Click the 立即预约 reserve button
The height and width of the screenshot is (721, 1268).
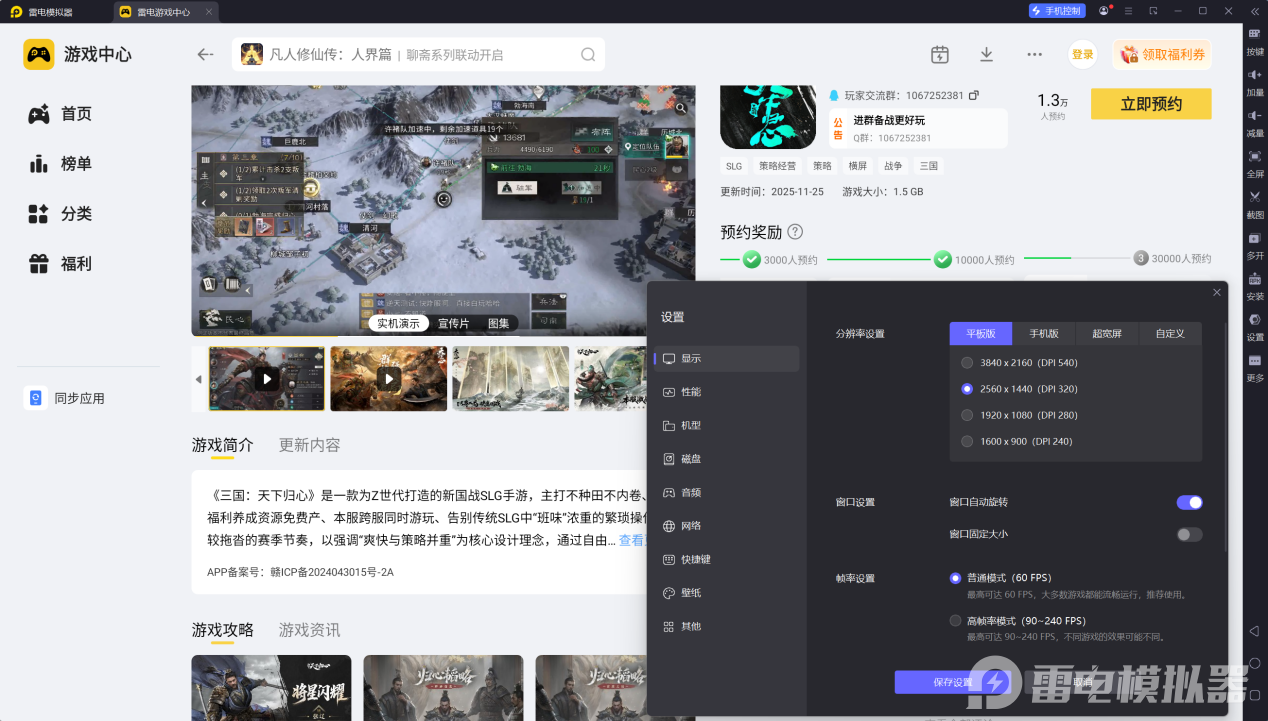(1150, 104)
